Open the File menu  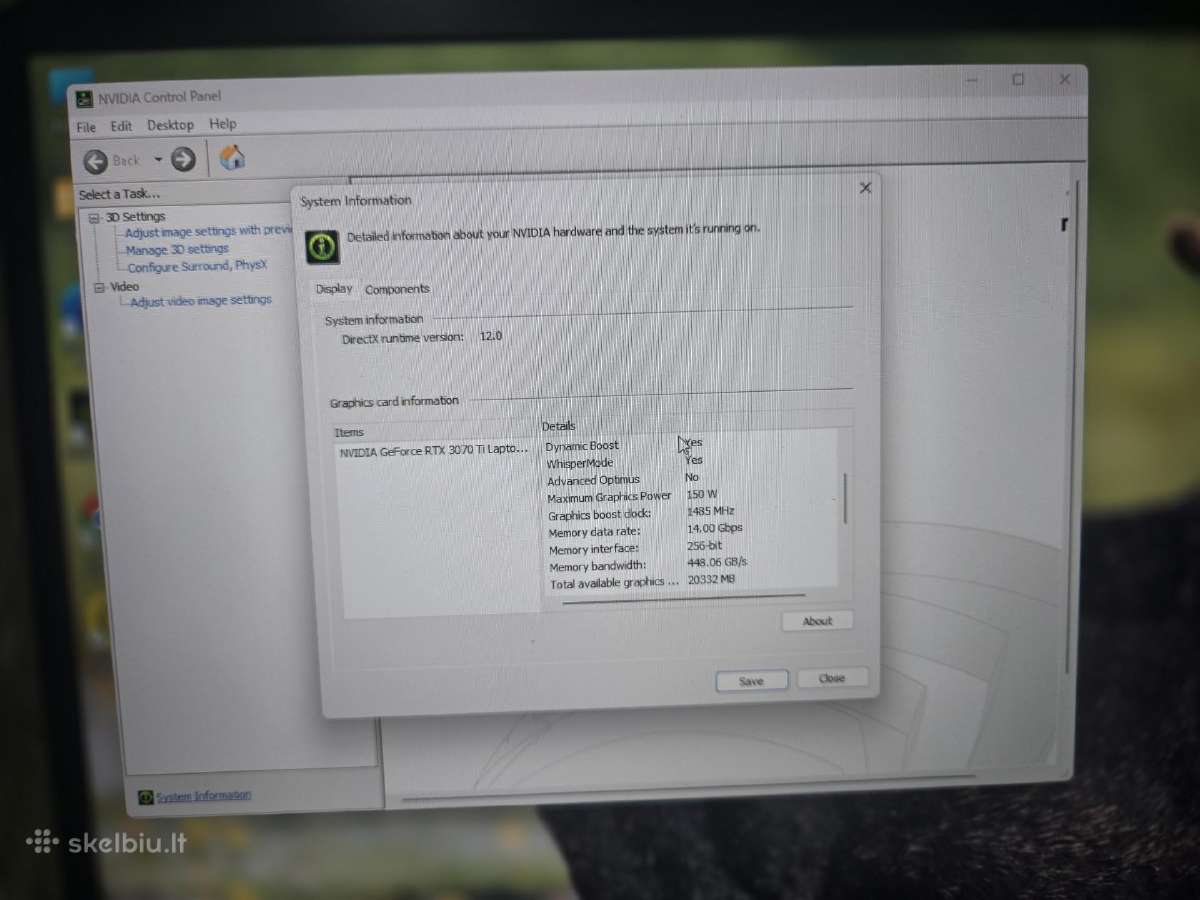pos(87,127)
